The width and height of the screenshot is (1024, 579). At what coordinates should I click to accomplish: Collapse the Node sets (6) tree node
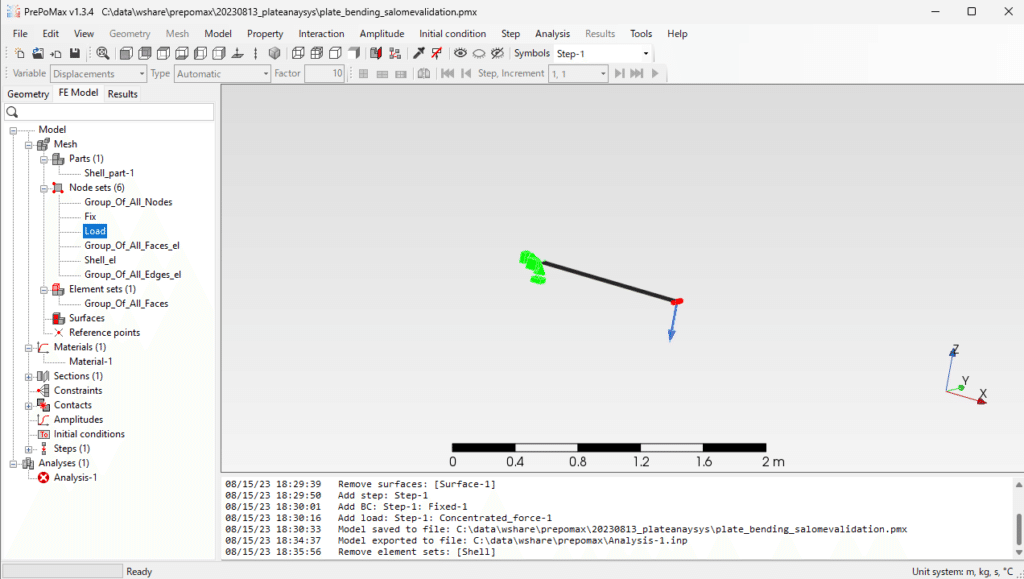[x=44, y=188]
